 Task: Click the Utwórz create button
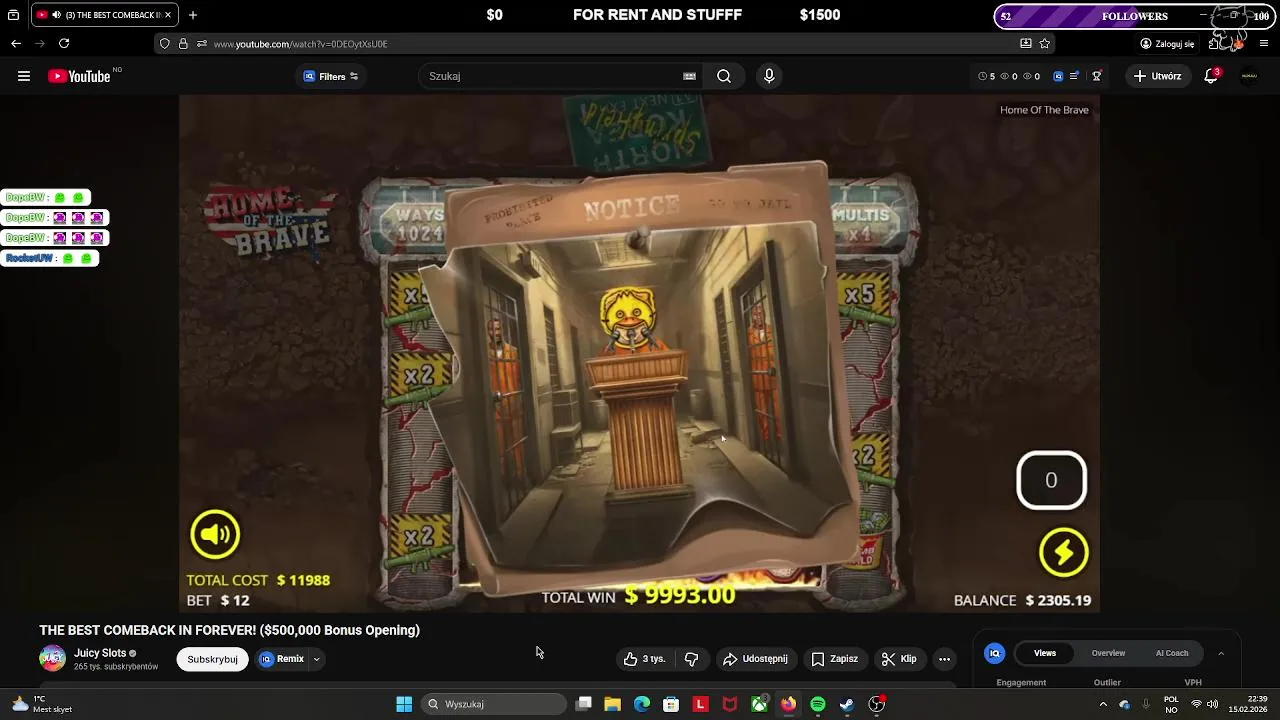pyautogui.click(x=1158, y=76)
